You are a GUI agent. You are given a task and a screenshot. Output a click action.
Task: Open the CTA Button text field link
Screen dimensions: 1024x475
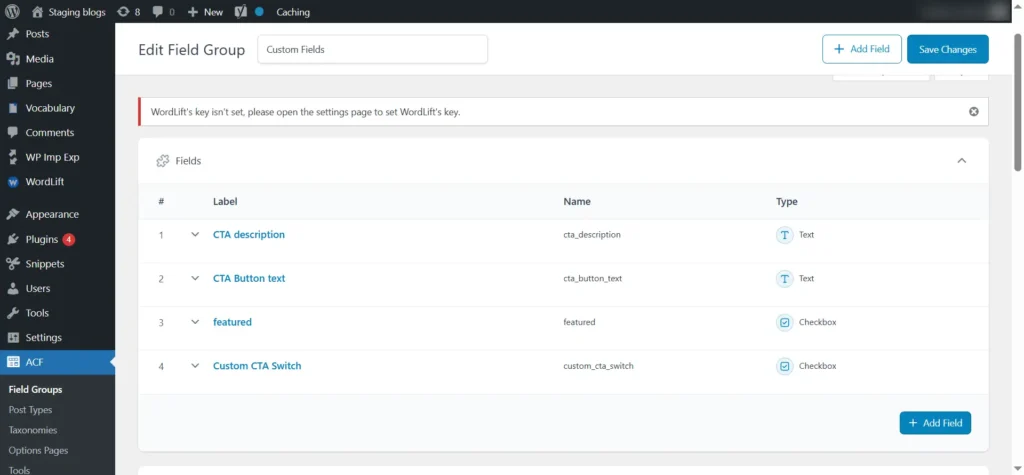249,279
